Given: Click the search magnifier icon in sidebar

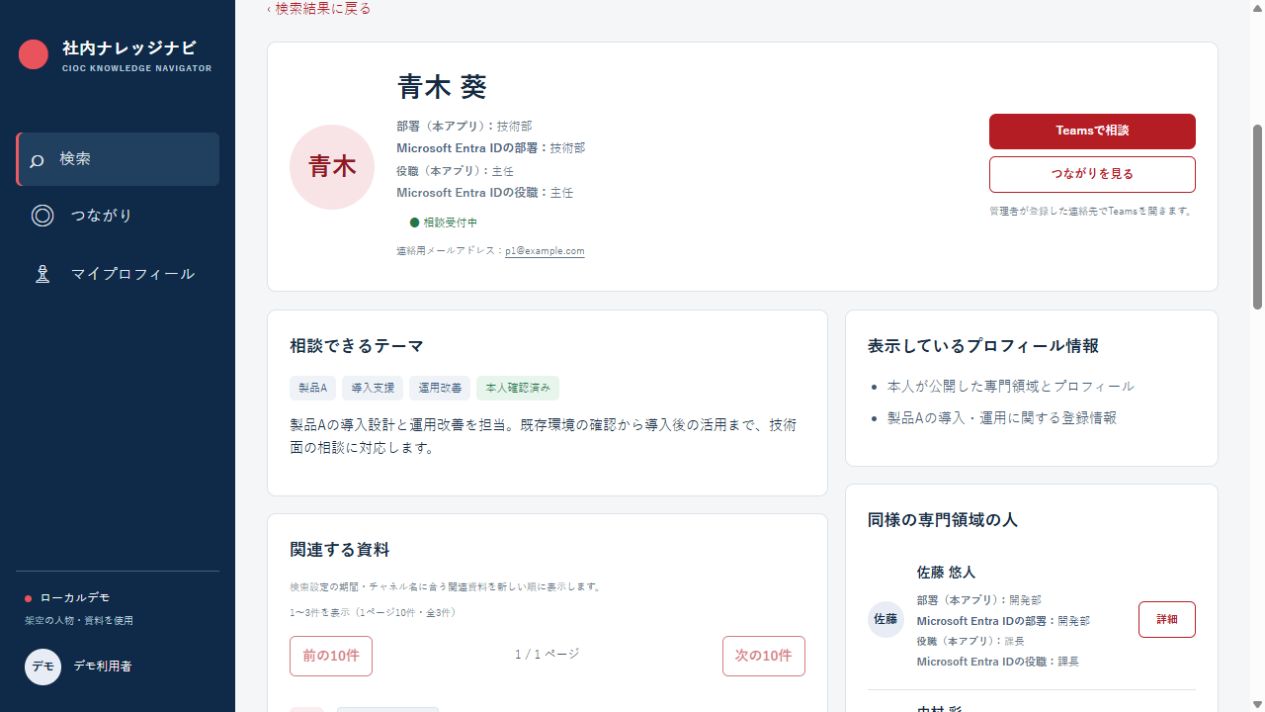Looking at the screenshot, I should click(37, 160).
